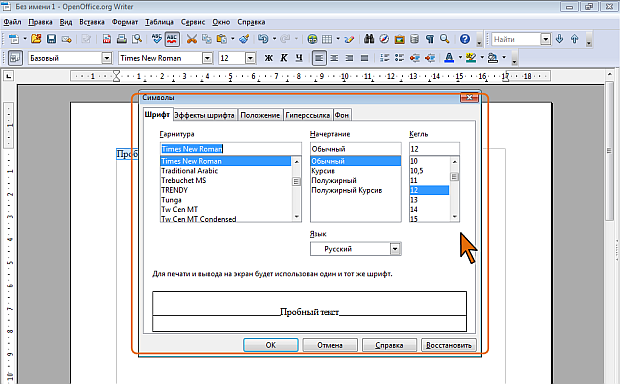Apply the Highlighting color icon
The height and width of the screenshot is (384, 620).
(471, 58)
